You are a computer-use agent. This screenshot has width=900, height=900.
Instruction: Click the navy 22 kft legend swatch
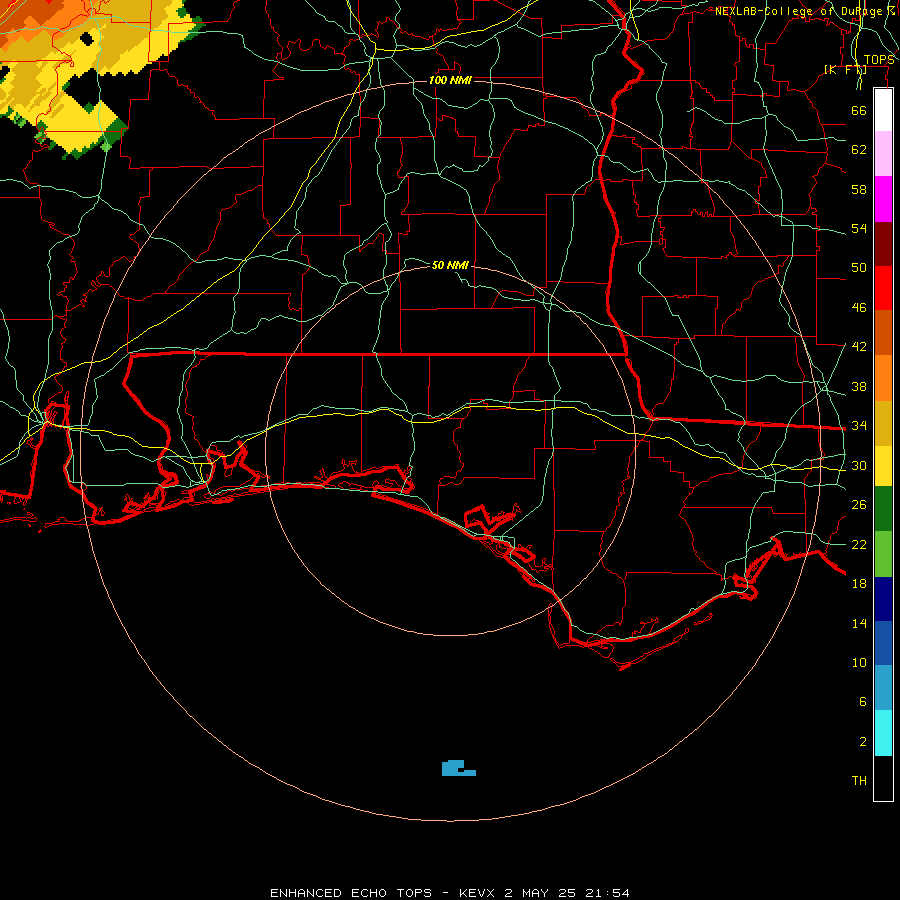pyautogui.click(x=883, y=599)
